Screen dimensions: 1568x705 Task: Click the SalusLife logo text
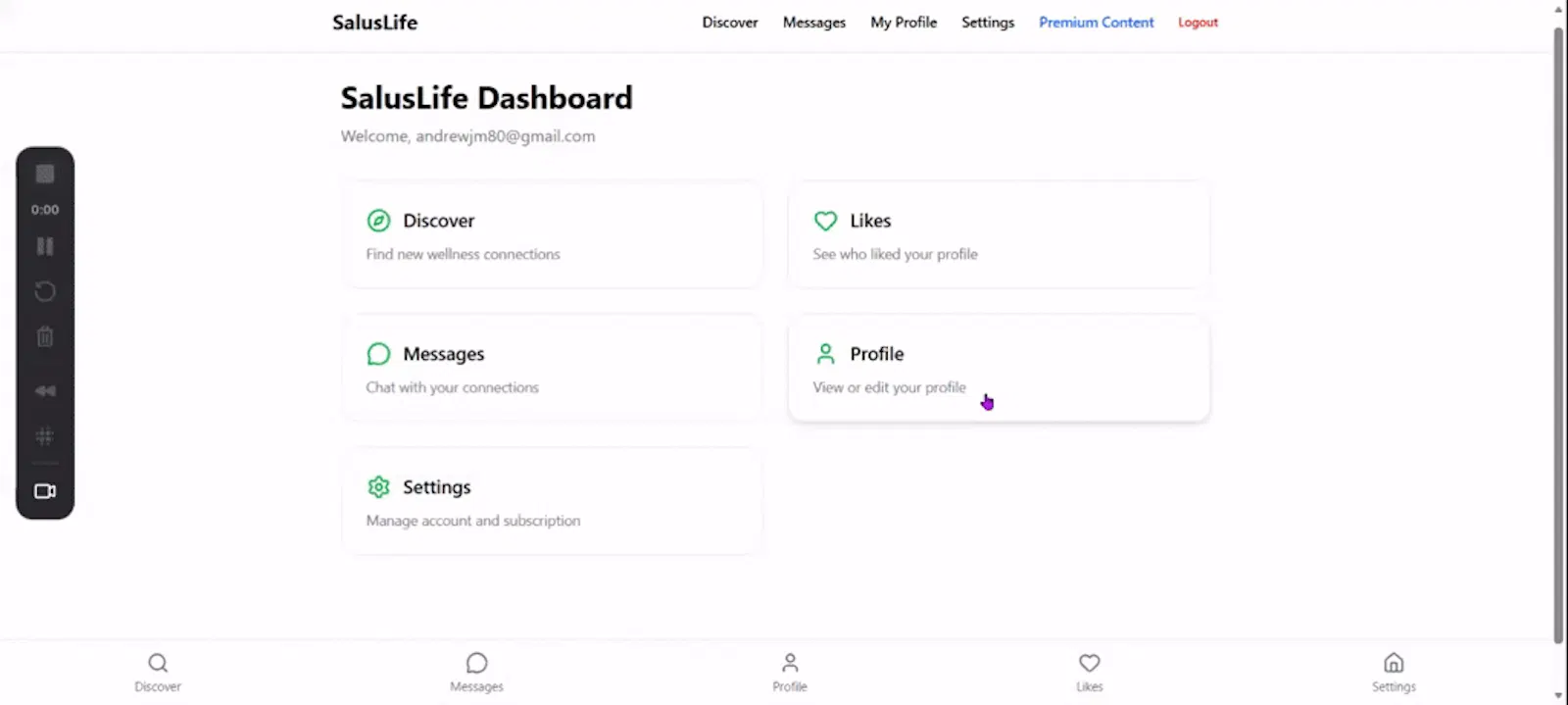[374, 23]
